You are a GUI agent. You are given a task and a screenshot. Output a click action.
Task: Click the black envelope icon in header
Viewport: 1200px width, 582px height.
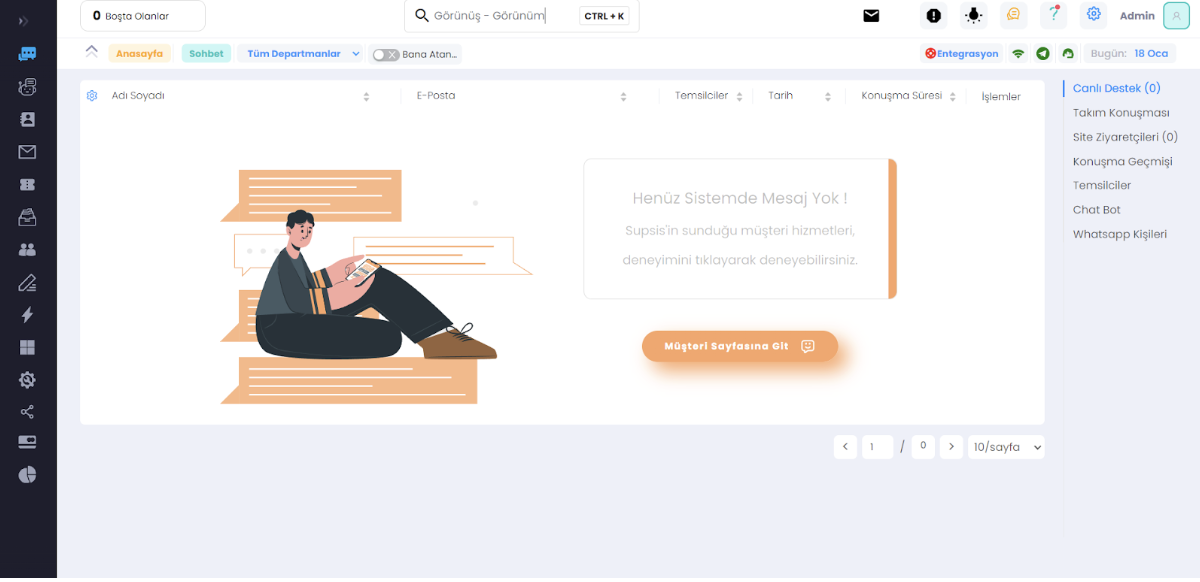(871, 16)
